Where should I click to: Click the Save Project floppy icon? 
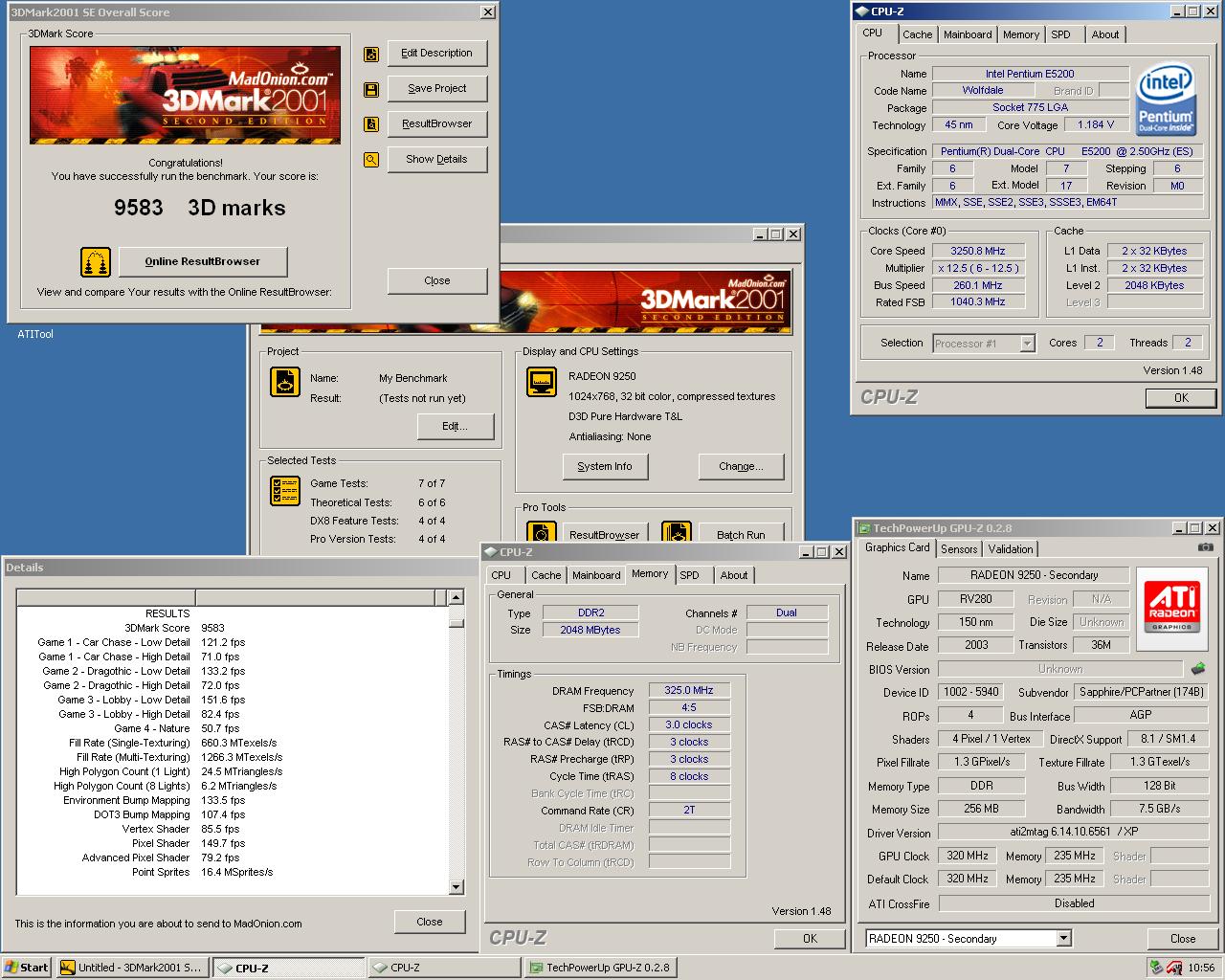coord(371,90)
